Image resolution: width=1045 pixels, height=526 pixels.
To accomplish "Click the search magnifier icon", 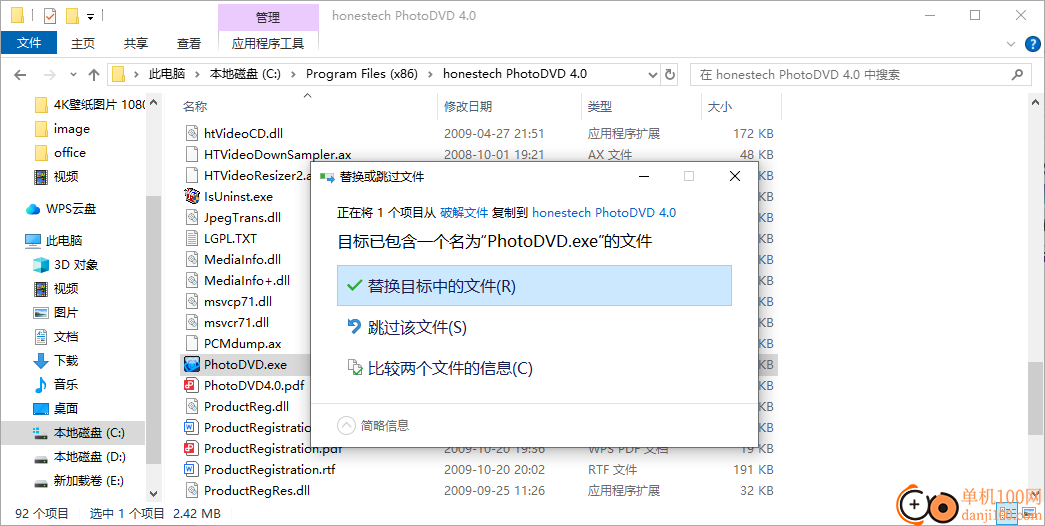I will tap(1017, 75).
